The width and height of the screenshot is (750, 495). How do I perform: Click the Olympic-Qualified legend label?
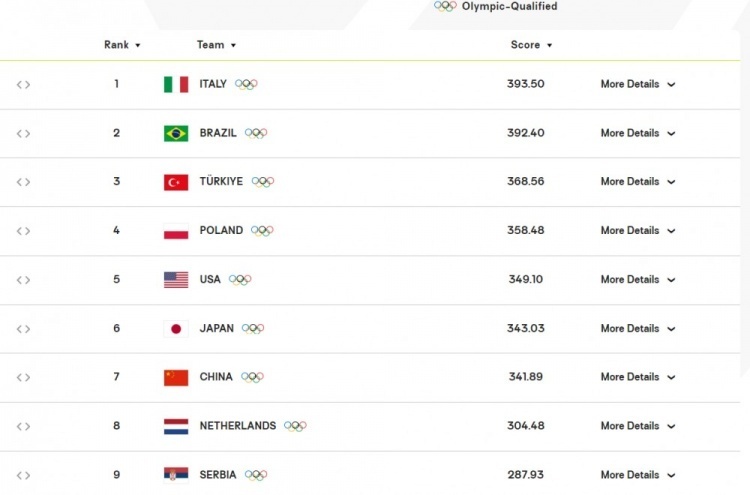(509, 6)
